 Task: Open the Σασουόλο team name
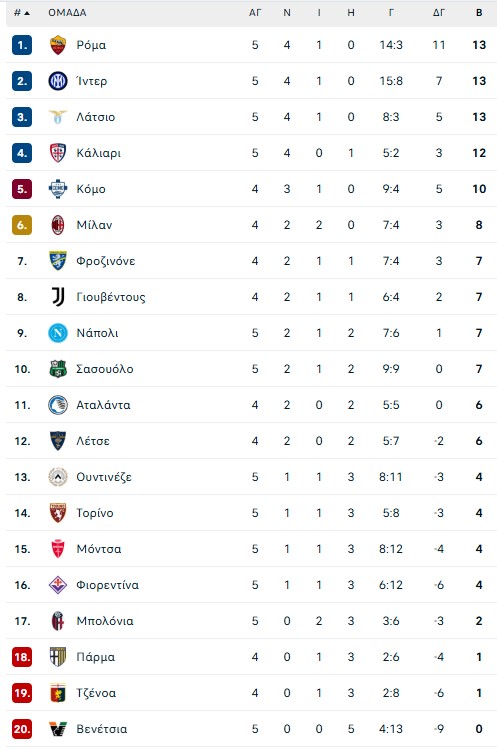pyautogui.click(x=105, y=369)
